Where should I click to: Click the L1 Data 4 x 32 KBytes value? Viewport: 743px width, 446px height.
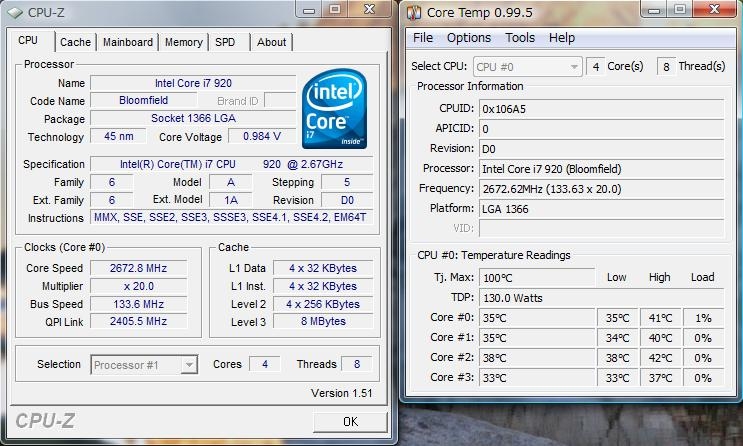[323, 268]
